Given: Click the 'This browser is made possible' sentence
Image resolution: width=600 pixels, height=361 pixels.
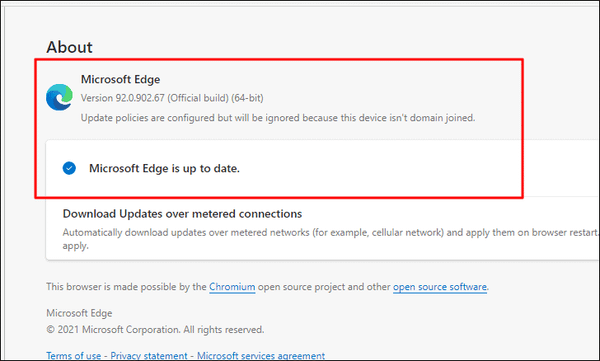Looking at the screenshot, I should point(267,287).
